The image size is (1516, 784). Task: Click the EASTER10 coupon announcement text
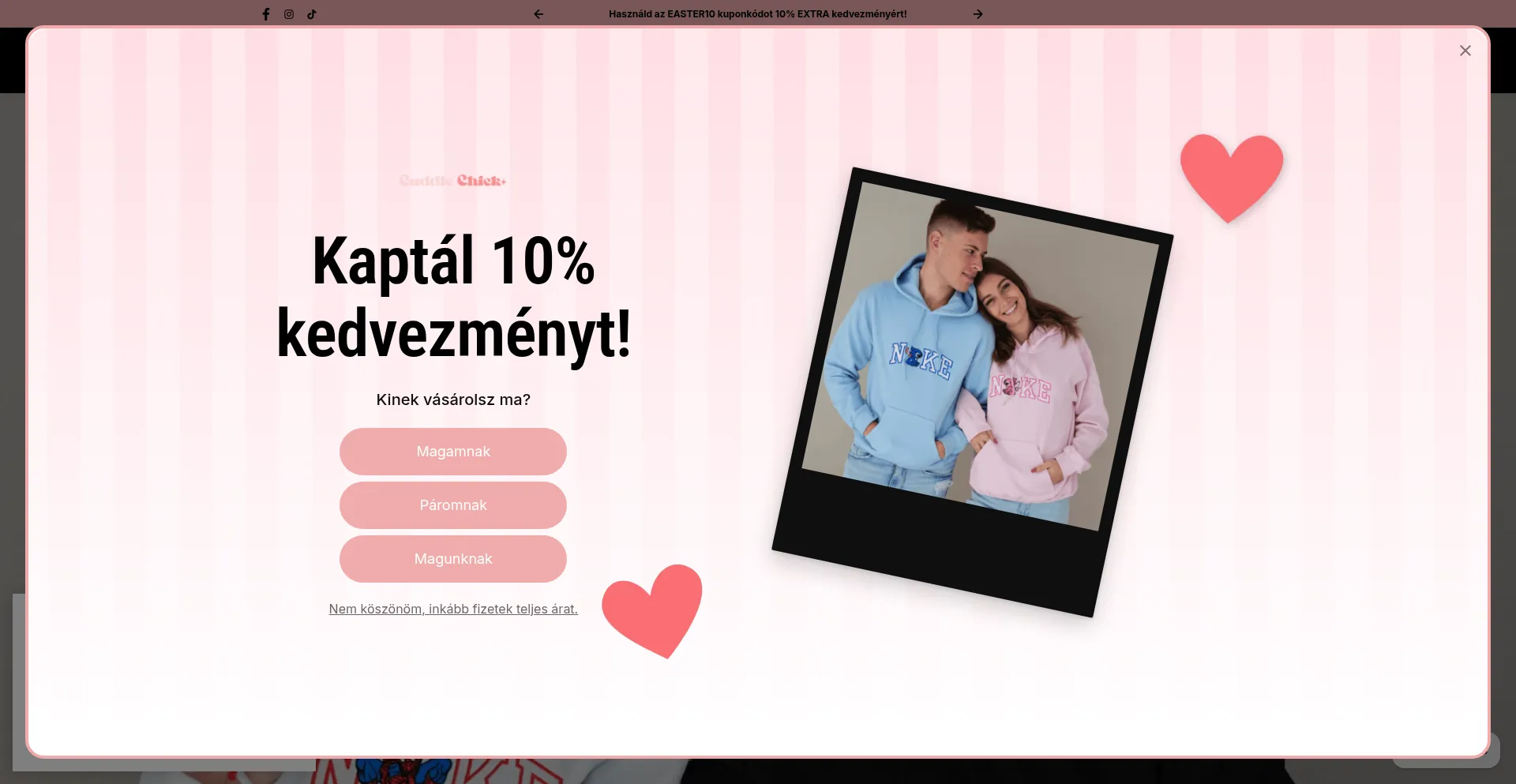coord(758,14)
